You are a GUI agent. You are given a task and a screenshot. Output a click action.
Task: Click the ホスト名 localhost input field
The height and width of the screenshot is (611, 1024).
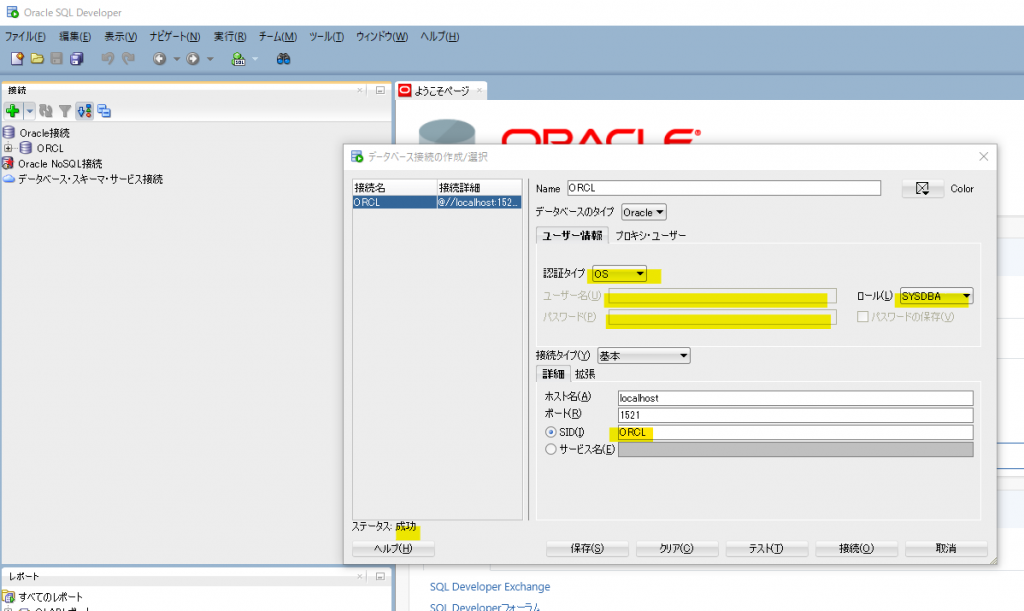[x=794, y=398]
